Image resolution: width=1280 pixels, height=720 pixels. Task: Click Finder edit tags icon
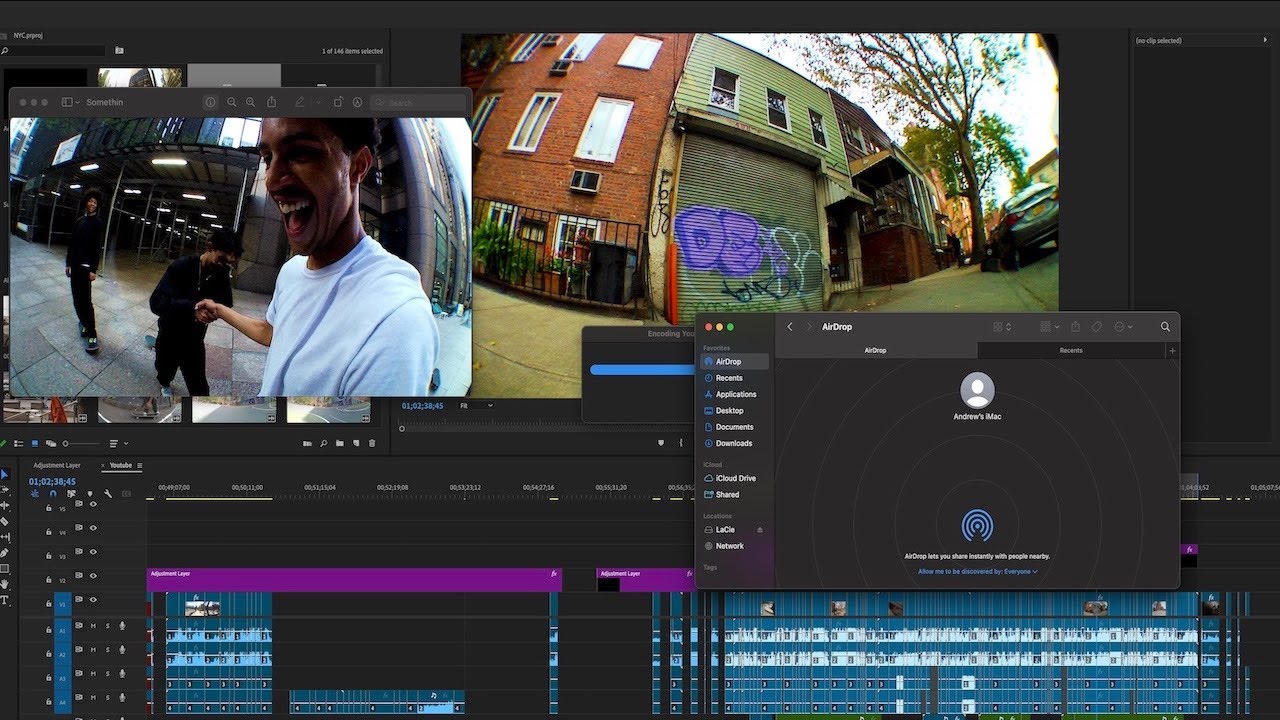coord(1097,327)
